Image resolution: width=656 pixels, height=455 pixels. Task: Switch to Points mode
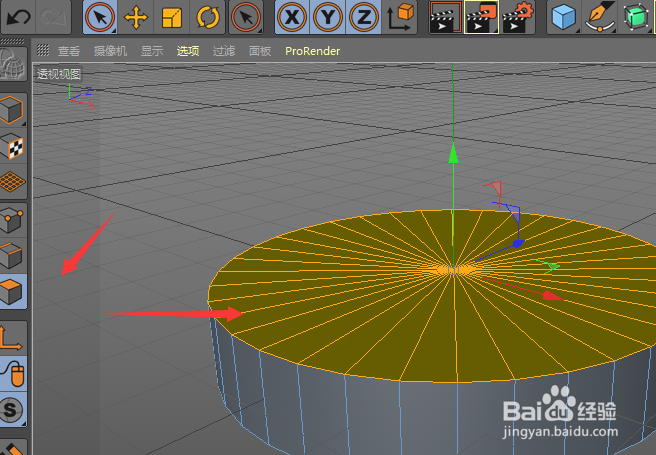click(13, 220)
